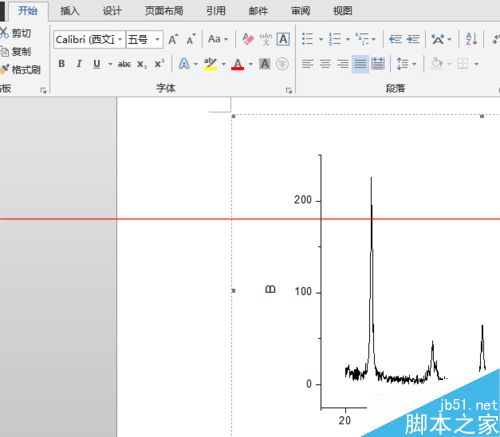The image size is (500, 437).
Task: Toggle Justify paragraph alignment
Action: 360,64
